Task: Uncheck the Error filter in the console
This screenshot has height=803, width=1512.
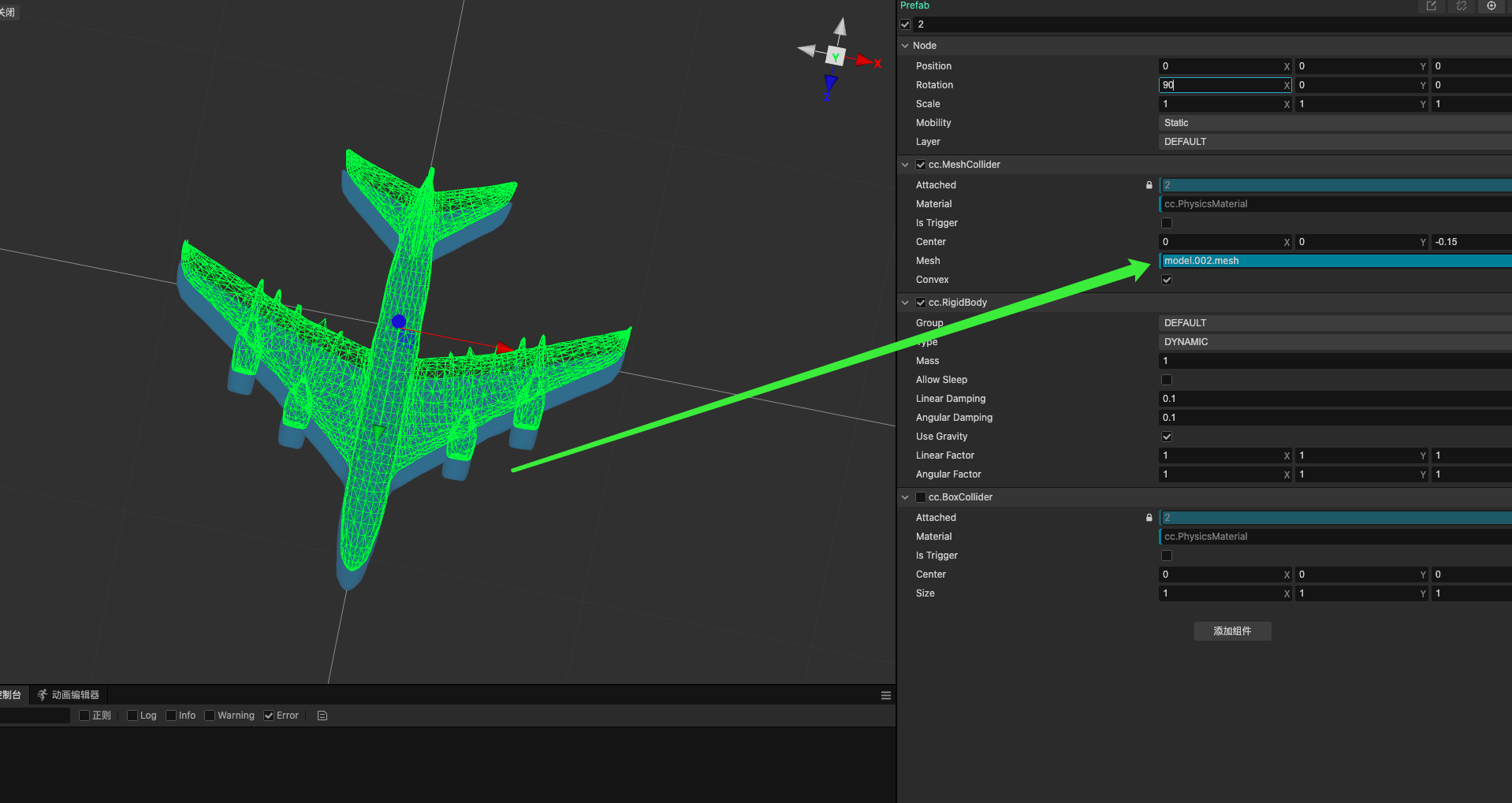Action: (269, 716)
